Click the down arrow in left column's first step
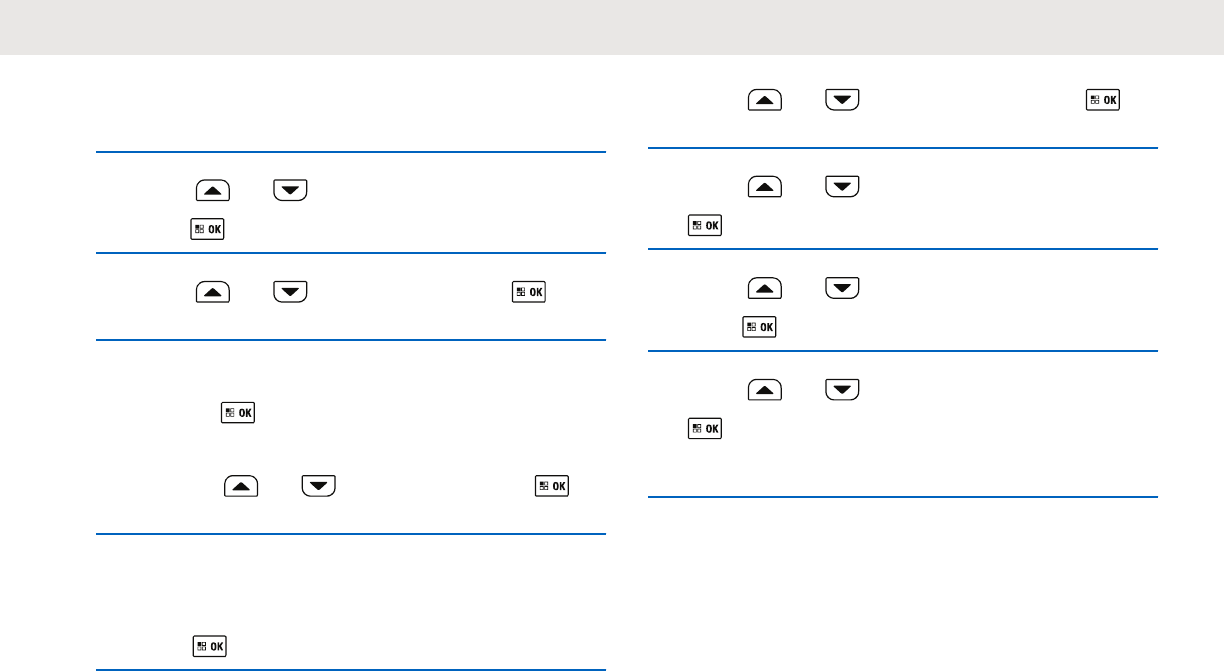 tap(290, 189)
